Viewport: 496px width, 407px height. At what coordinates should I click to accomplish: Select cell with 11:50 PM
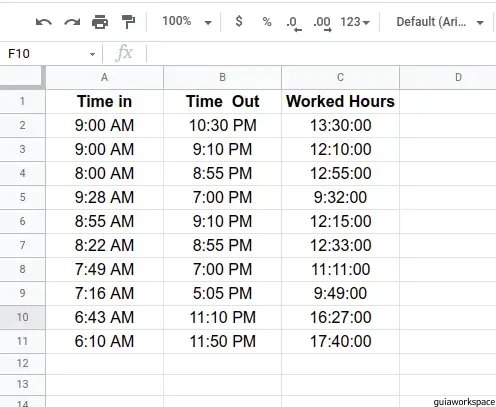(x=222, y=341)
